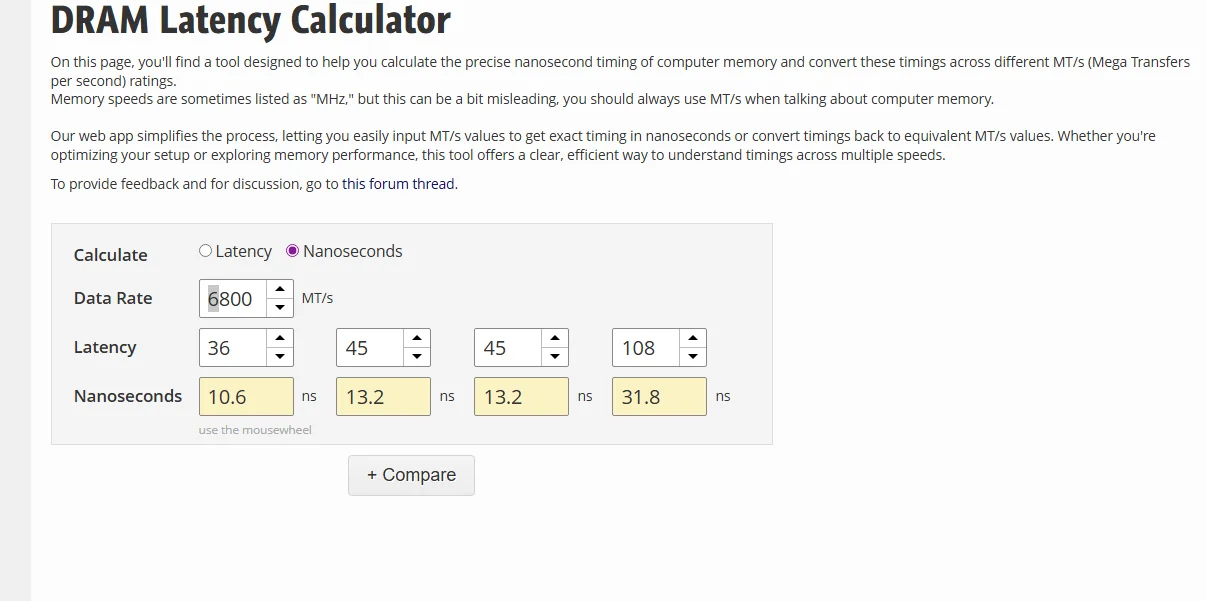Increase the 108 Latency value
Image resolution: width=1207 pixels, height=601 pixels.
[x=694, y=339]
